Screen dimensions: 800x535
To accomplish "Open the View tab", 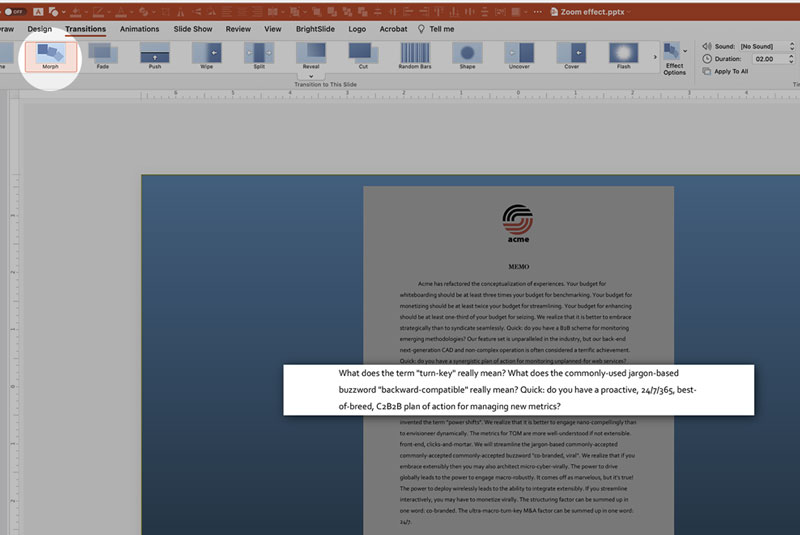I will coord(272,29).
